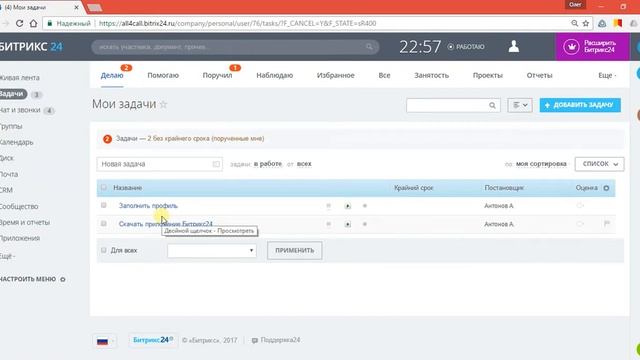Click the browser zoom magnifier icon
Viewport: 640px width, 360px height.
coord(574,23)
